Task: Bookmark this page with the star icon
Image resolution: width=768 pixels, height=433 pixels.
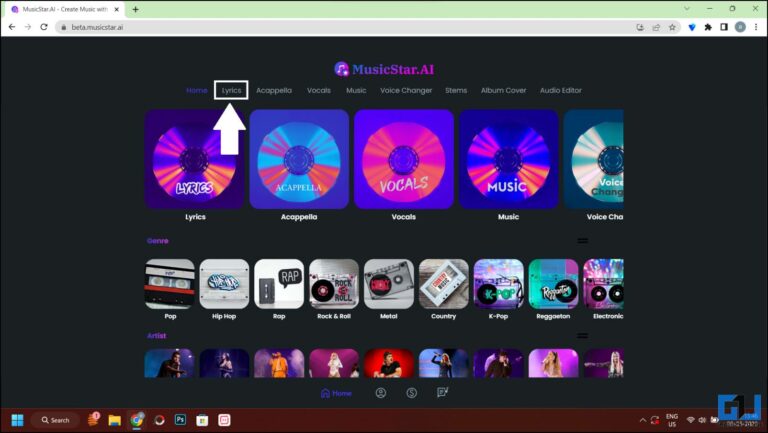Action: 672,27
